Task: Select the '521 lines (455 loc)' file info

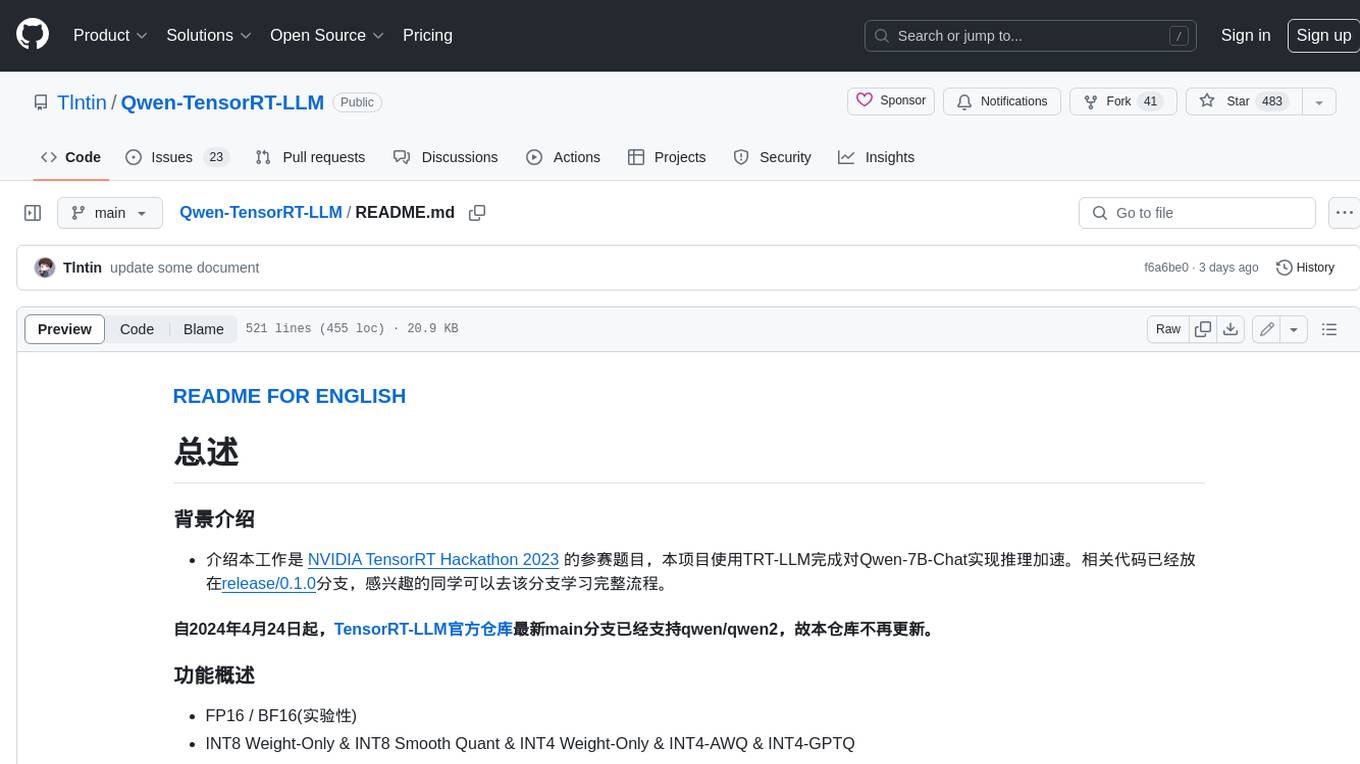Action: point(315,329)
